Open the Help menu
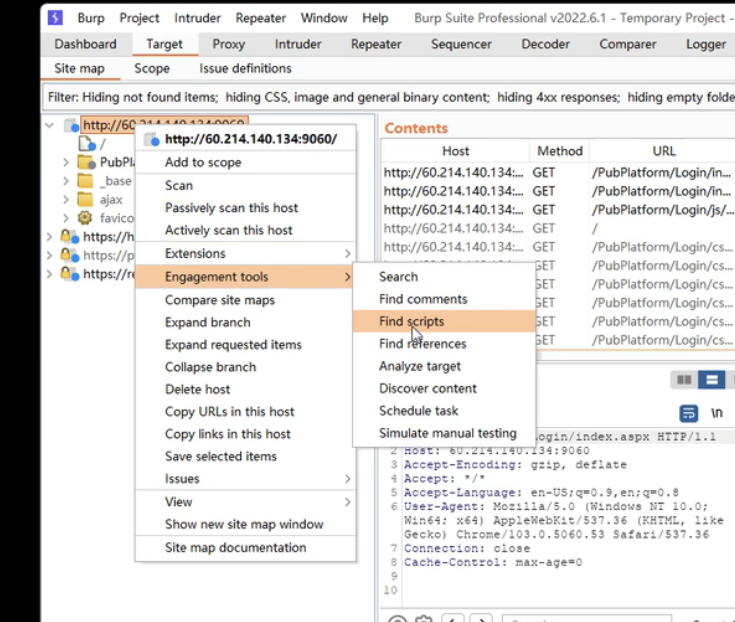The width and height of the screenshot is (735, 622). click(x=375, y=18)
